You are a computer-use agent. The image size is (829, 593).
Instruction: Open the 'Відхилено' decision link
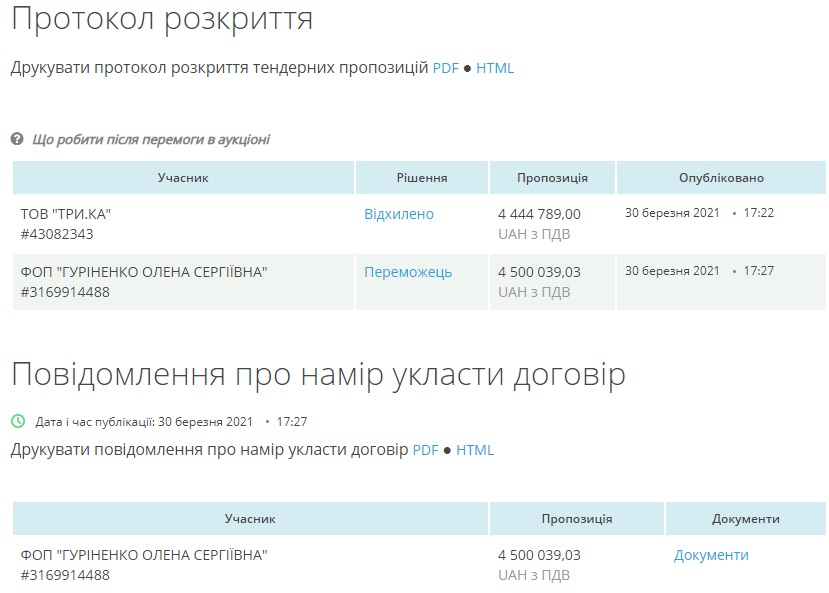399,214
